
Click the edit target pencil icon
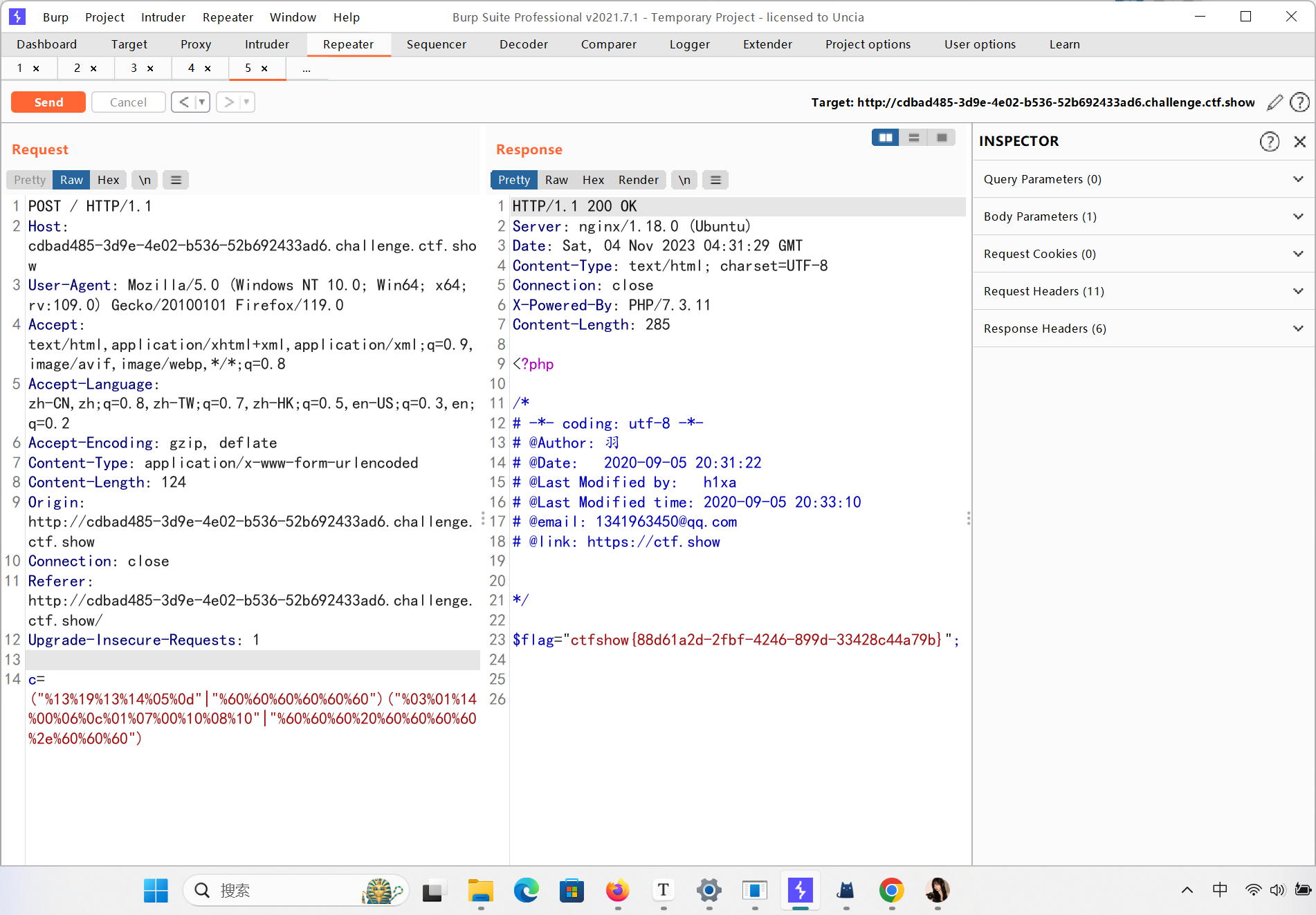(1274, 102)
